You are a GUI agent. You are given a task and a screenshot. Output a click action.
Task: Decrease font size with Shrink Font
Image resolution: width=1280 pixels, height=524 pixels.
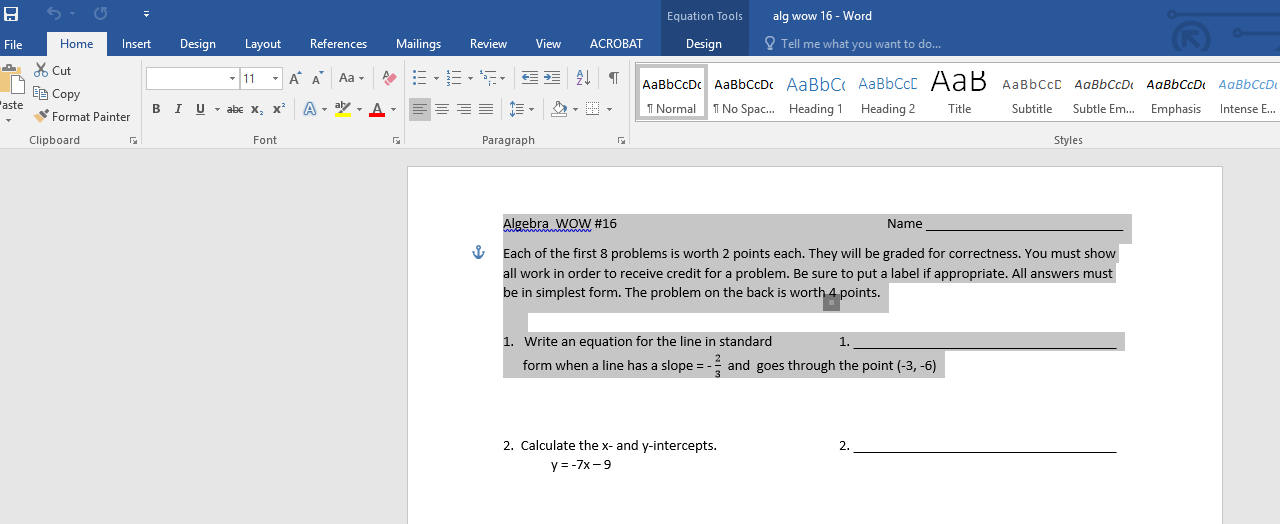point(317,78)
